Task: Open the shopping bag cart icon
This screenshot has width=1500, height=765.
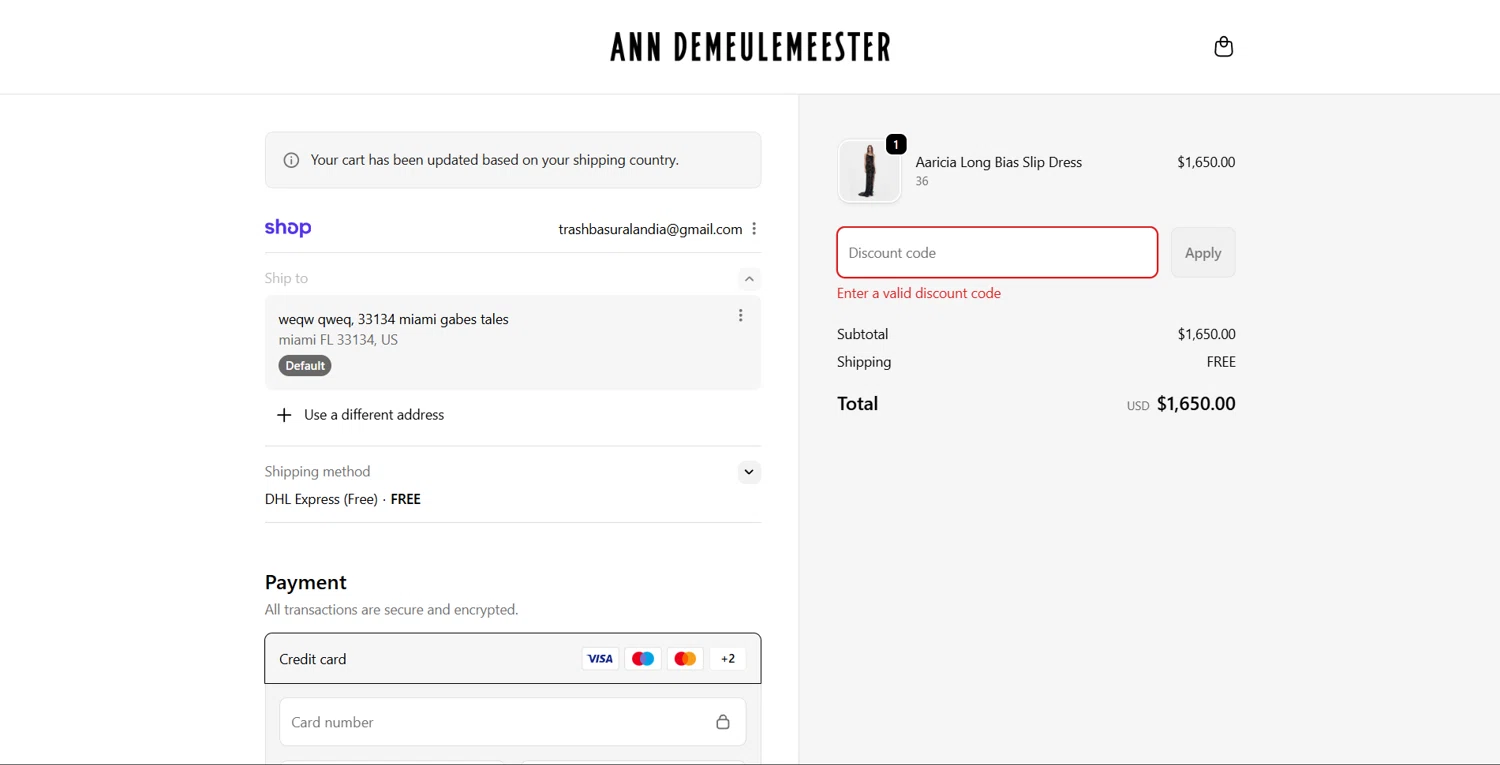Action: tap(1223, 47)
